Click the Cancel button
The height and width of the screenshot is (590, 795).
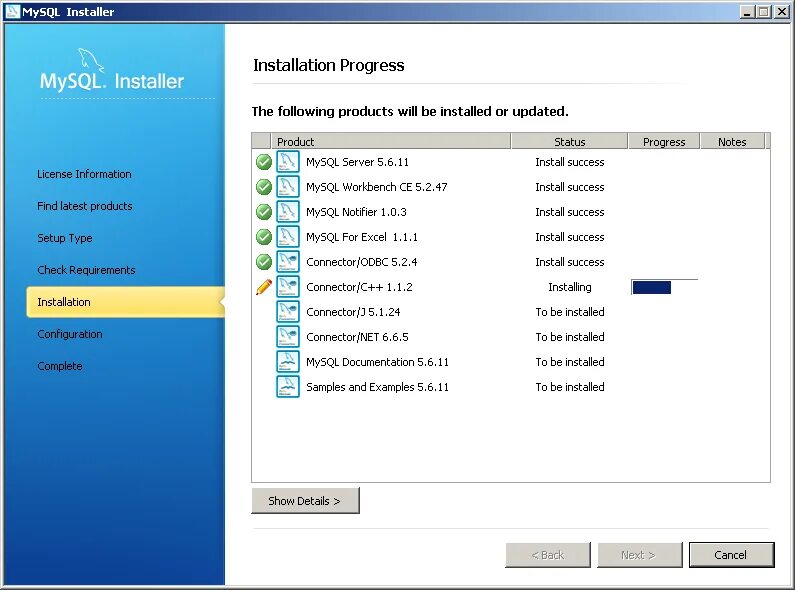pos(731,555)
